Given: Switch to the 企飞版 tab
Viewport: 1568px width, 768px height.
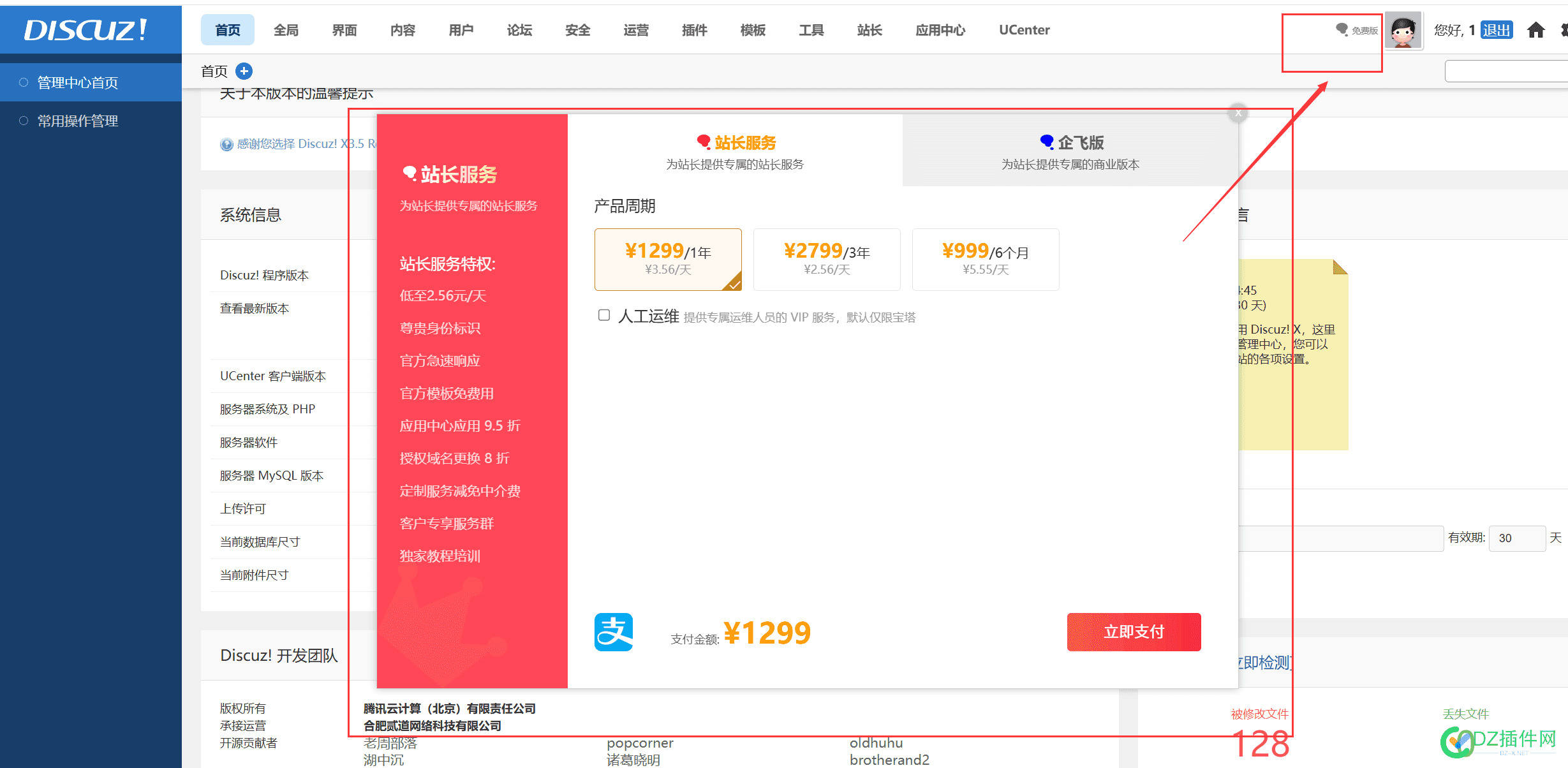Looking at the screenshot, I should point(1070,151).
